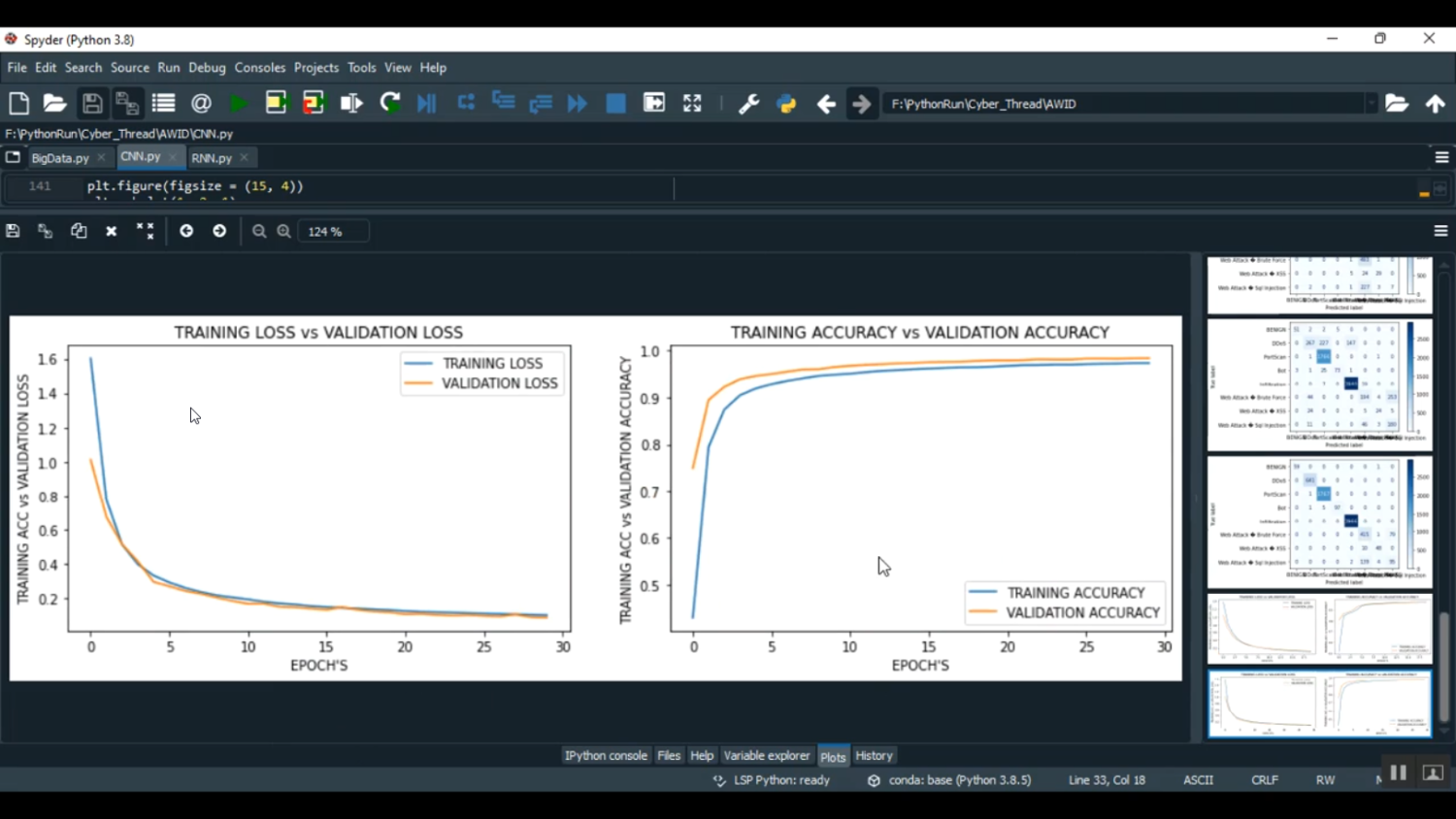
Task: Open the editor pane options hamburger menu
Action: tap(1441, 157)
